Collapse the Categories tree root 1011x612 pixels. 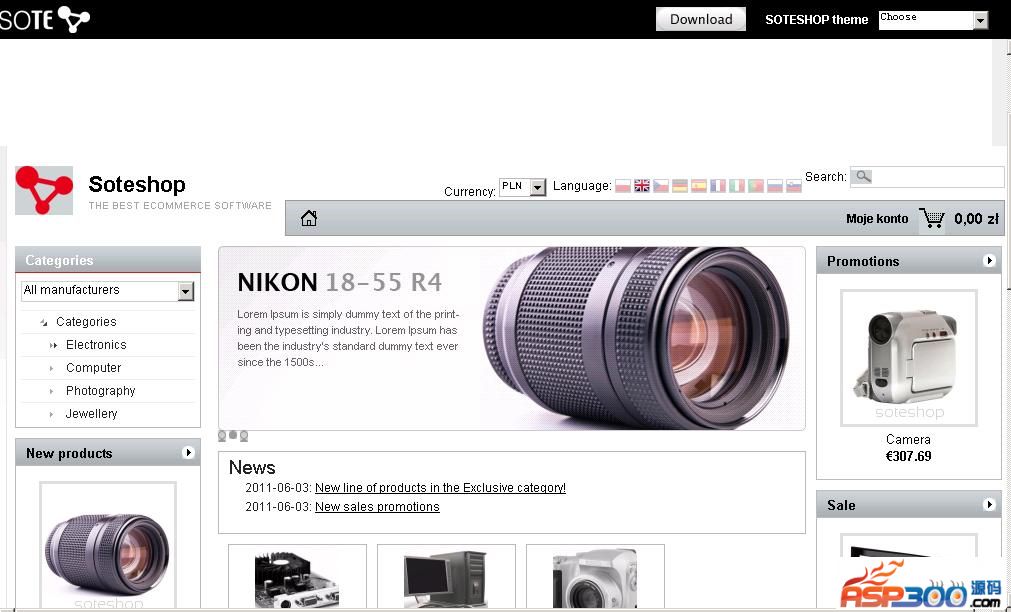[x=43, y=322]
